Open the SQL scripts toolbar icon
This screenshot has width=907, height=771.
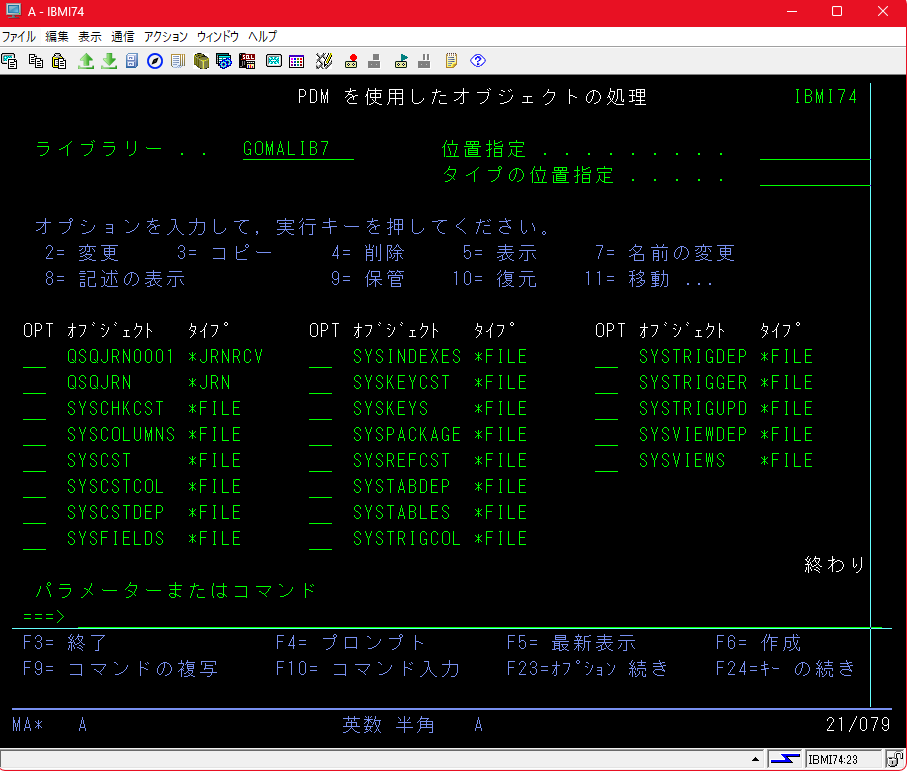(x=247, y=61)
